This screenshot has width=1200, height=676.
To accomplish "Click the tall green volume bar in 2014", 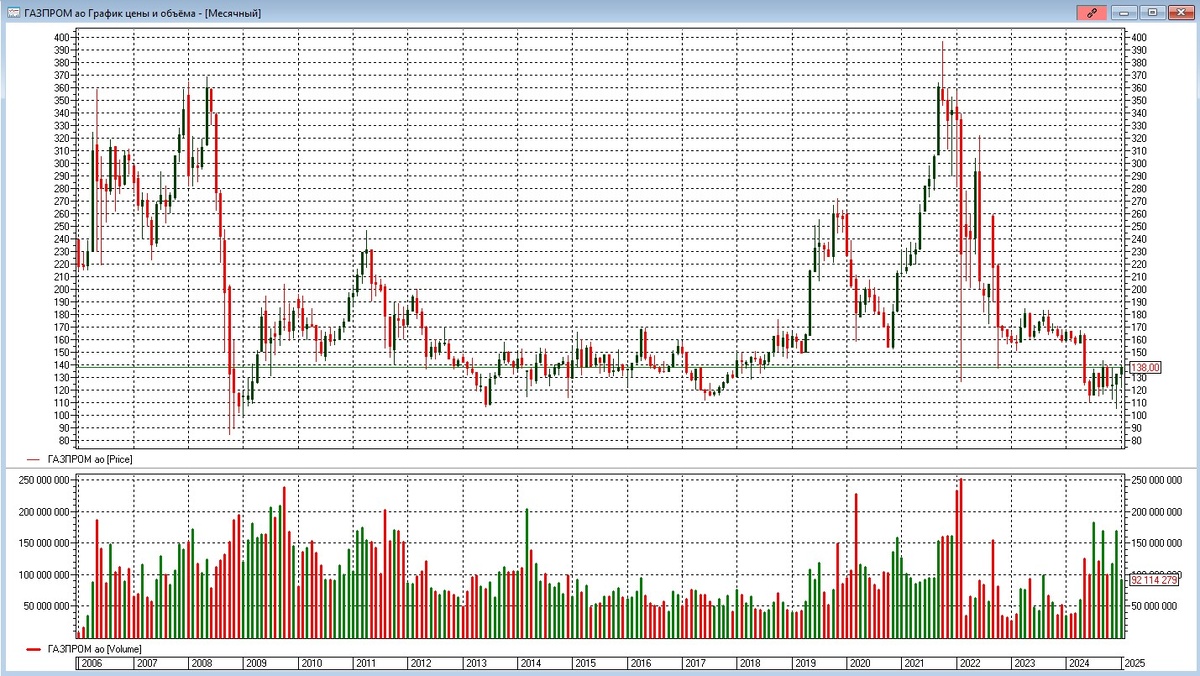I will [527, 573].
